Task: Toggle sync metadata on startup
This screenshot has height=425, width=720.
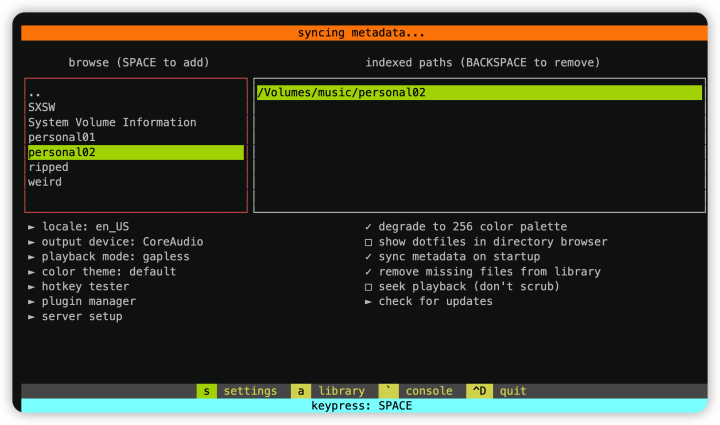Action: (x=452, y=257)
